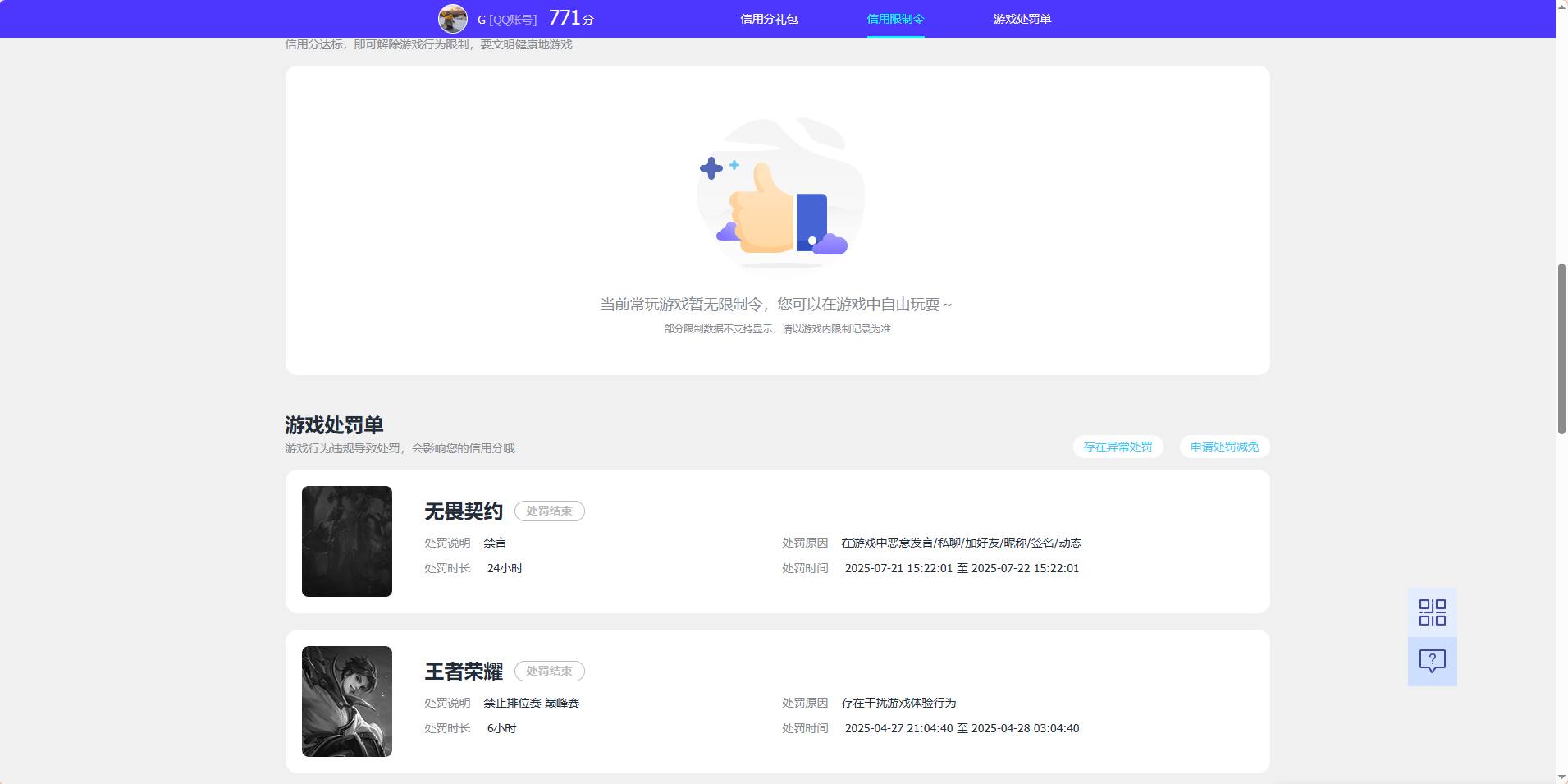Click the 771分 credit score
The image size is (1568, 784).
571,18
